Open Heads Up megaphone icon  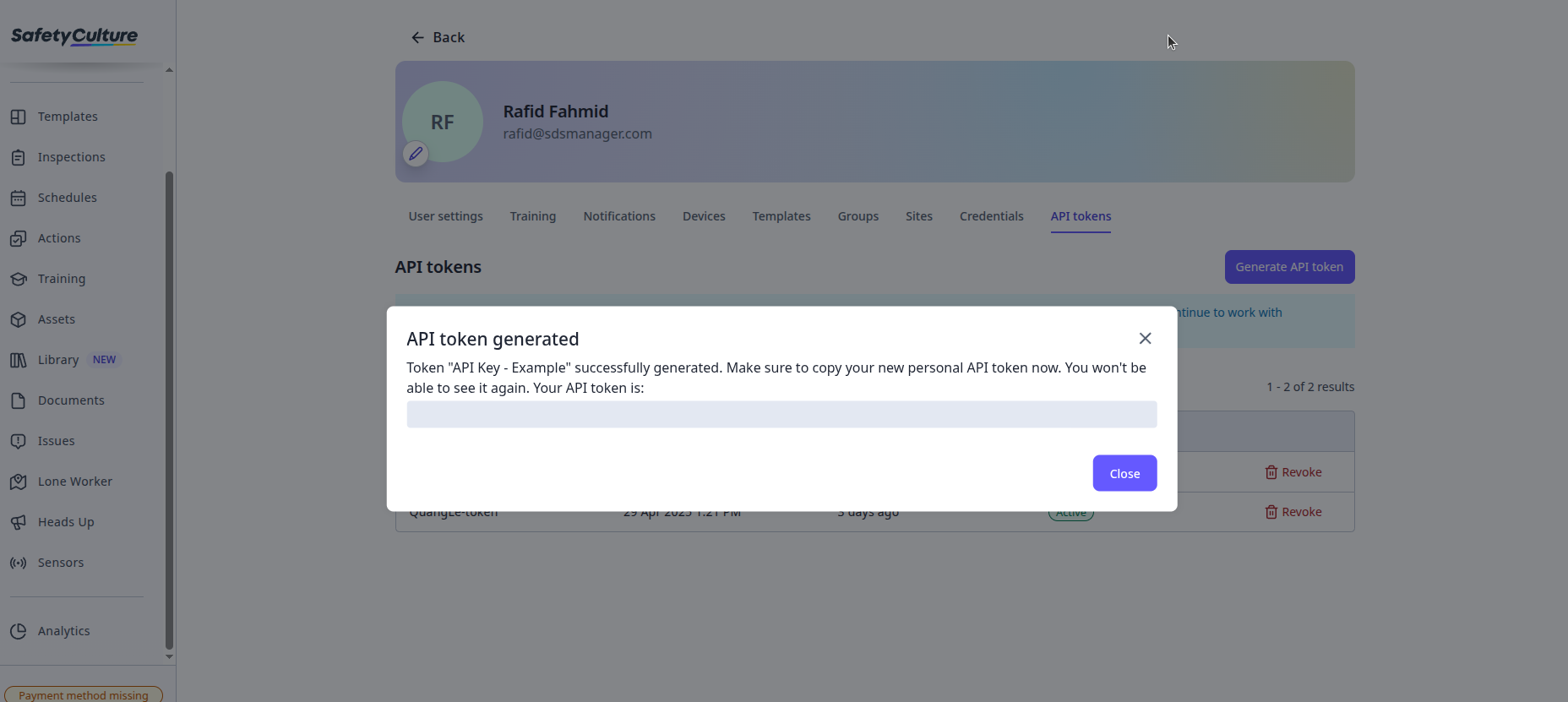pos(19,522)
